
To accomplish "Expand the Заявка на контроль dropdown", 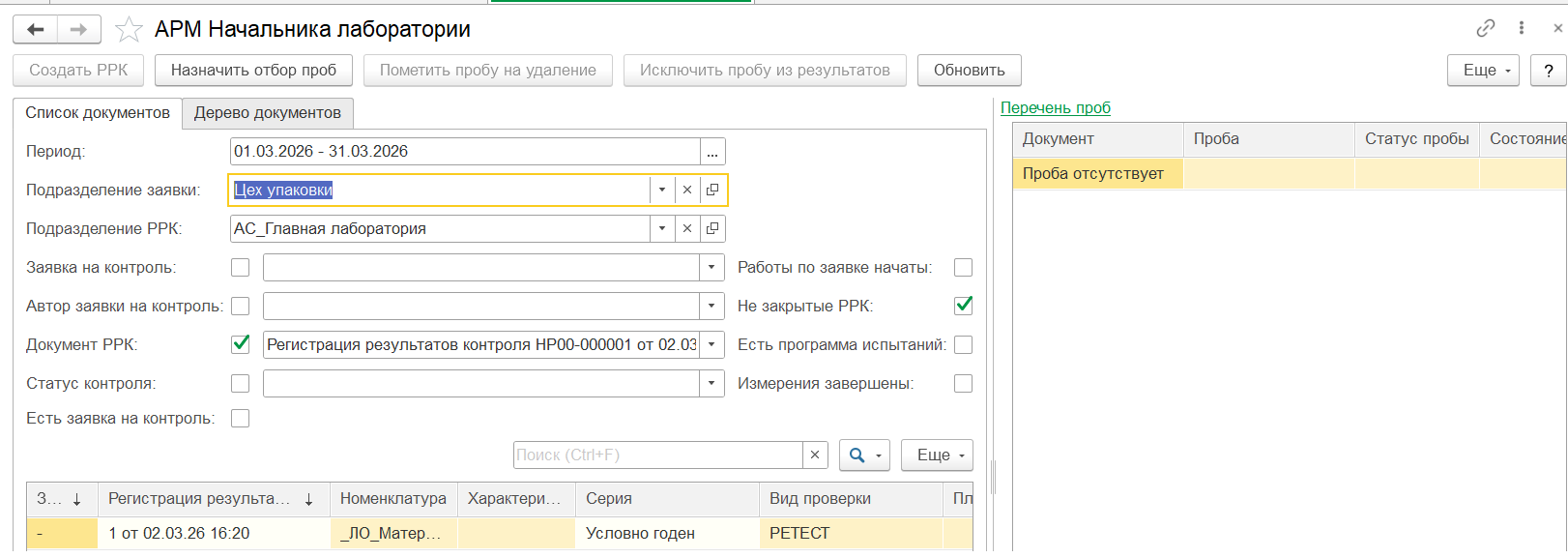I will pyautogui.click(x=711, y=268).
